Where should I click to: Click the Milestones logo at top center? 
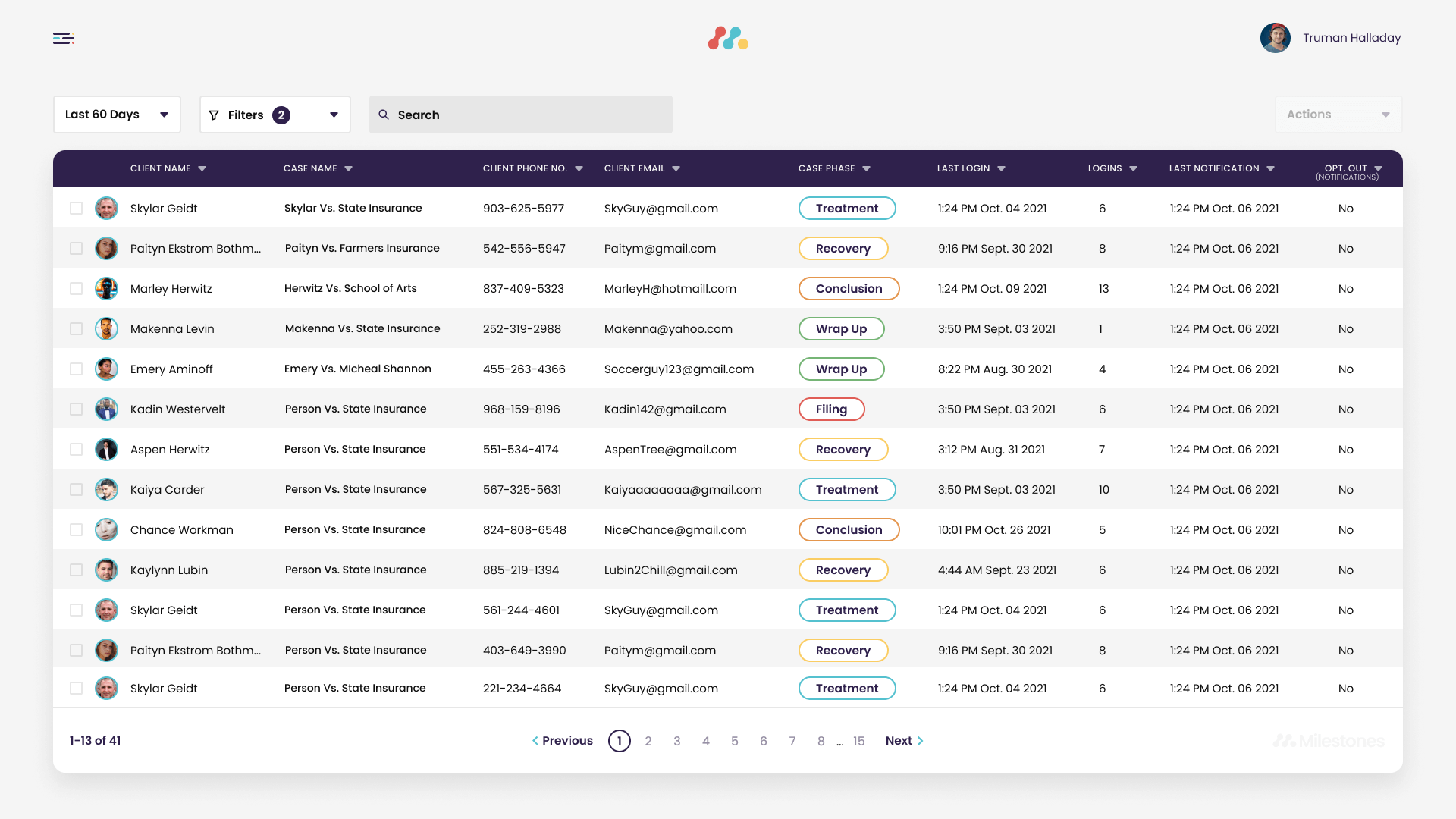click(728, 38)
